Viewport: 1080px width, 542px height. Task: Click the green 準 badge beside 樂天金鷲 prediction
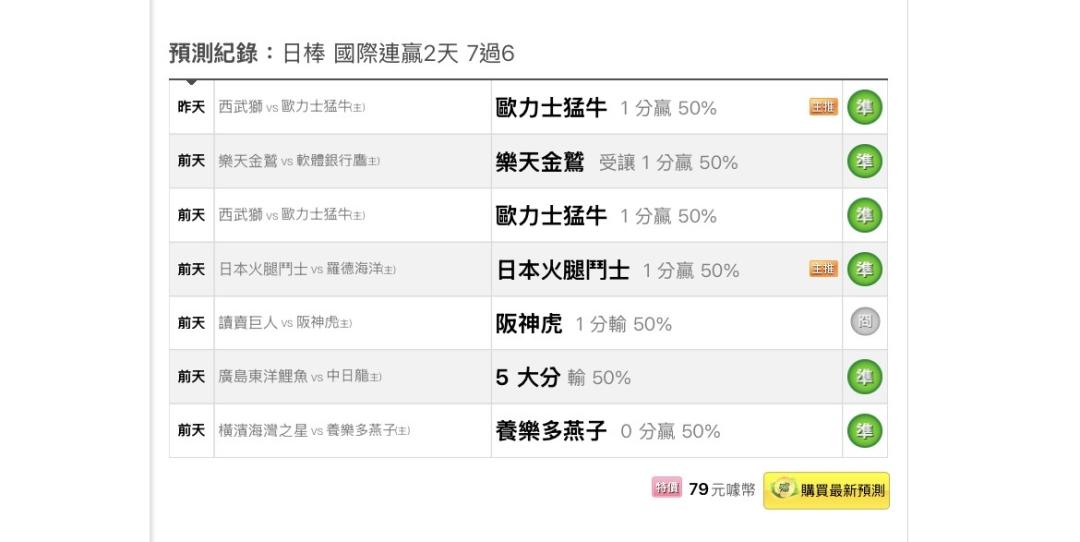[864, 162]
